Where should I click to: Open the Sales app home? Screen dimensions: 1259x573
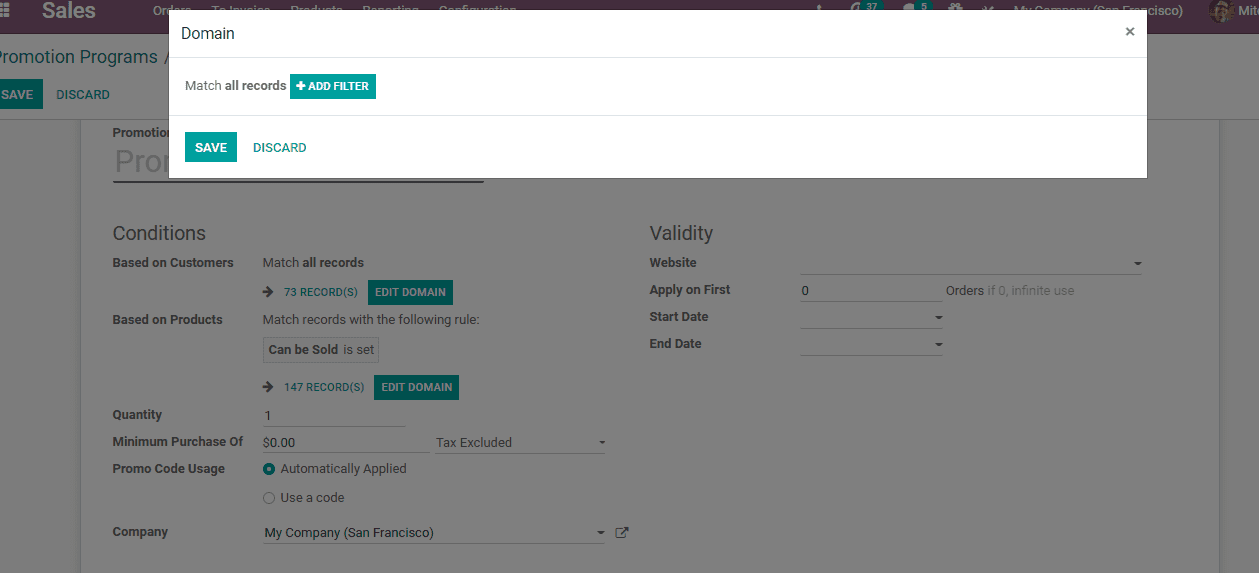[69, 11]
